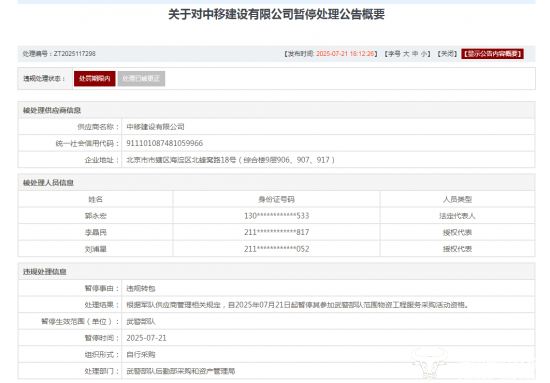Click the ID number ending in 533
Screen dimensions: 550x383
pos(276,216)
